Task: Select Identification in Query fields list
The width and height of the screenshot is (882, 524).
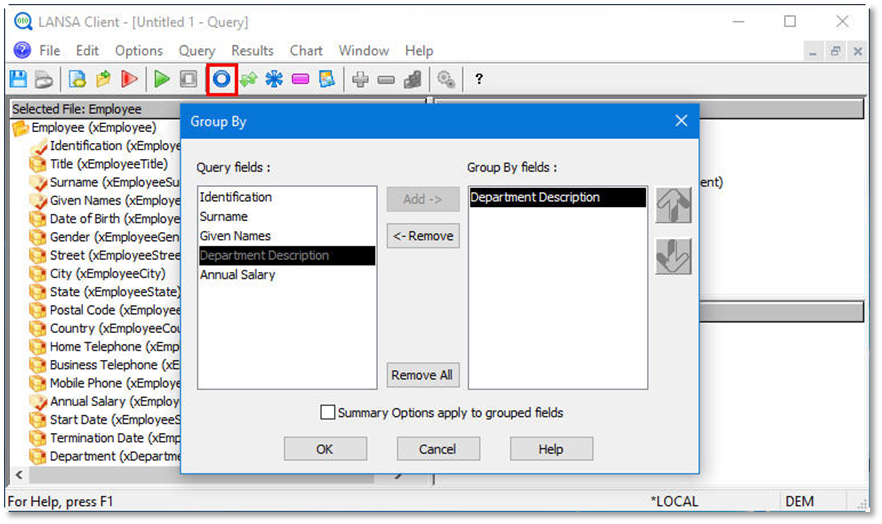Action: [x=287, y=197]
